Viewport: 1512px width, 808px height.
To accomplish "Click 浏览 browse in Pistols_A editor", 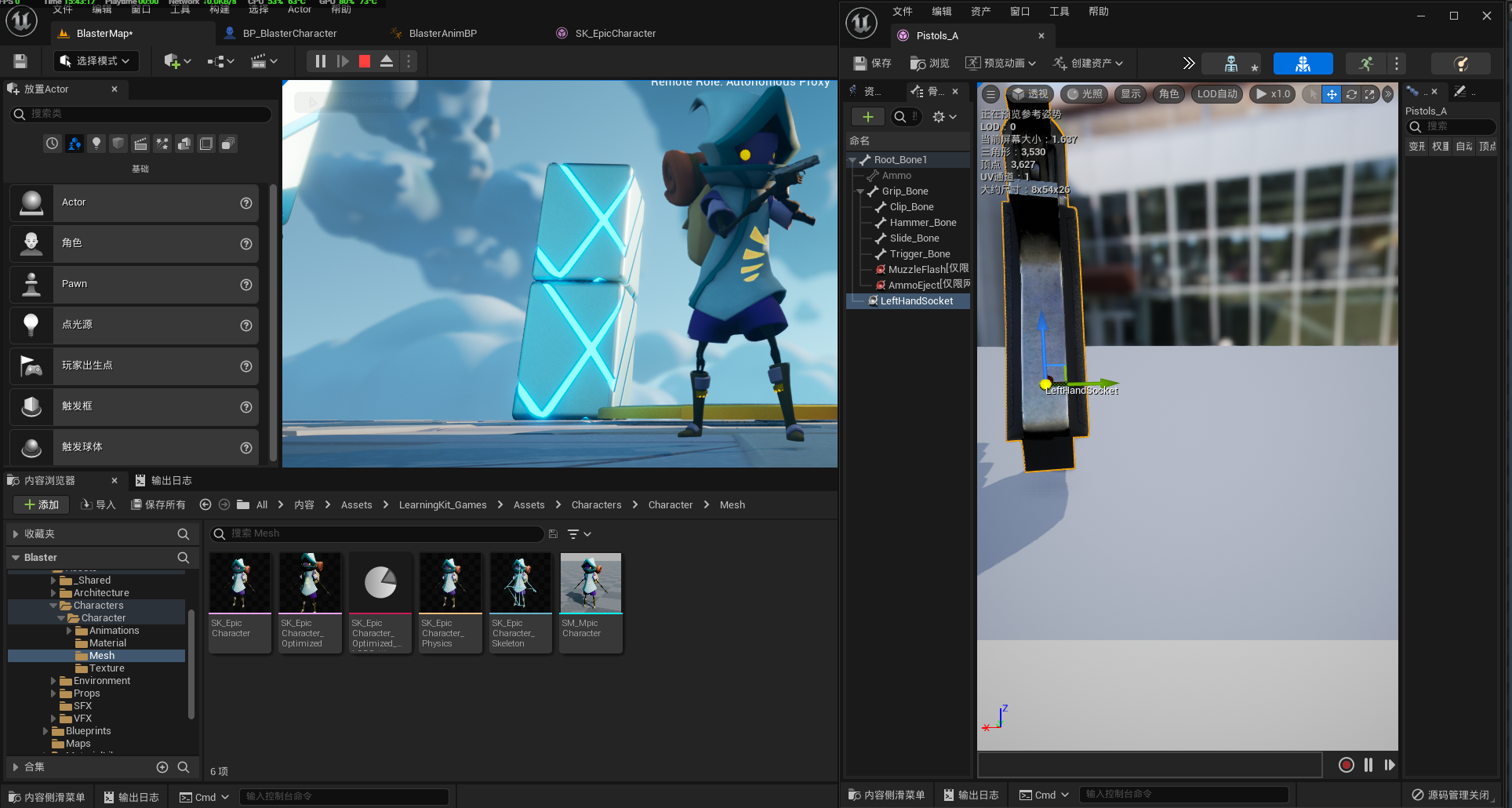I will tap(929, 63).
